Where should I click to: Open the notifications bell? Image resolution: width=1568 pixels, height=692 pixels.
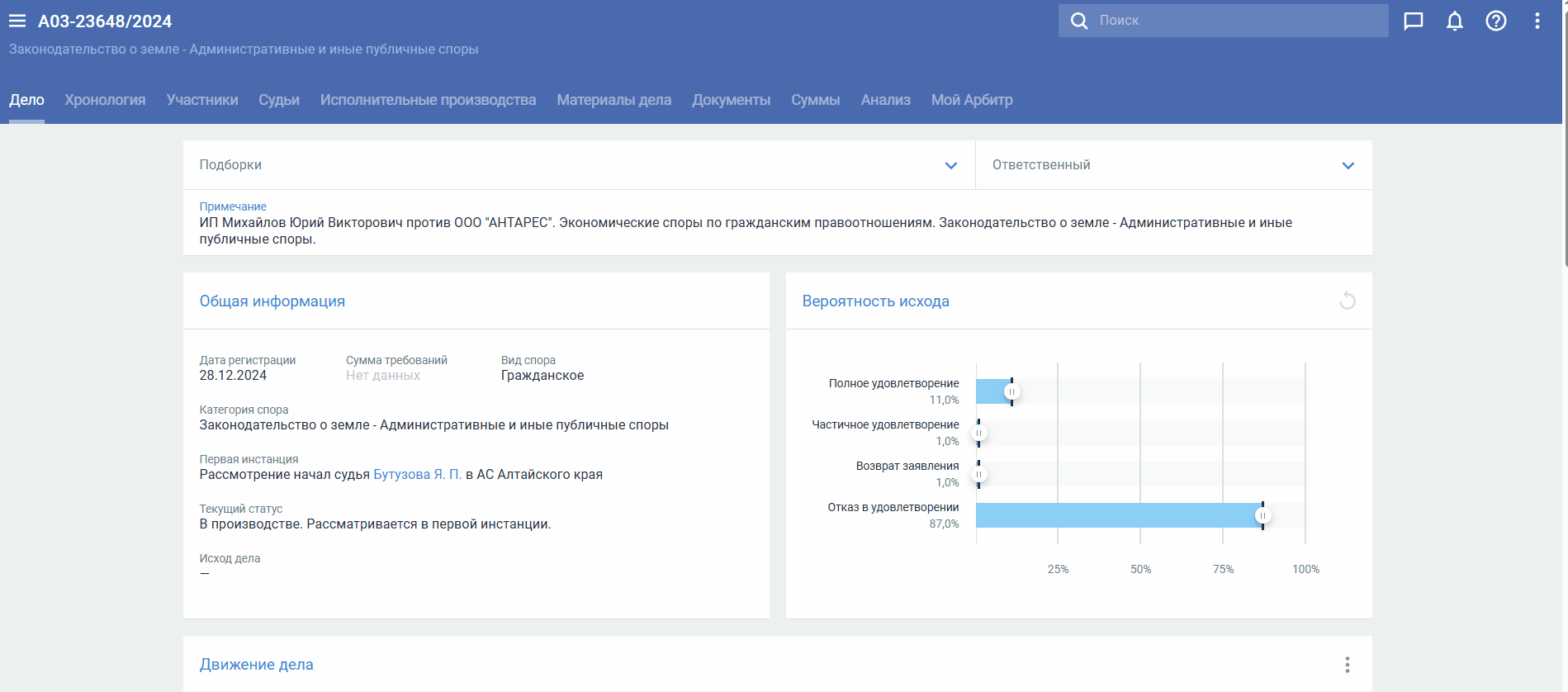point(1454,21)
